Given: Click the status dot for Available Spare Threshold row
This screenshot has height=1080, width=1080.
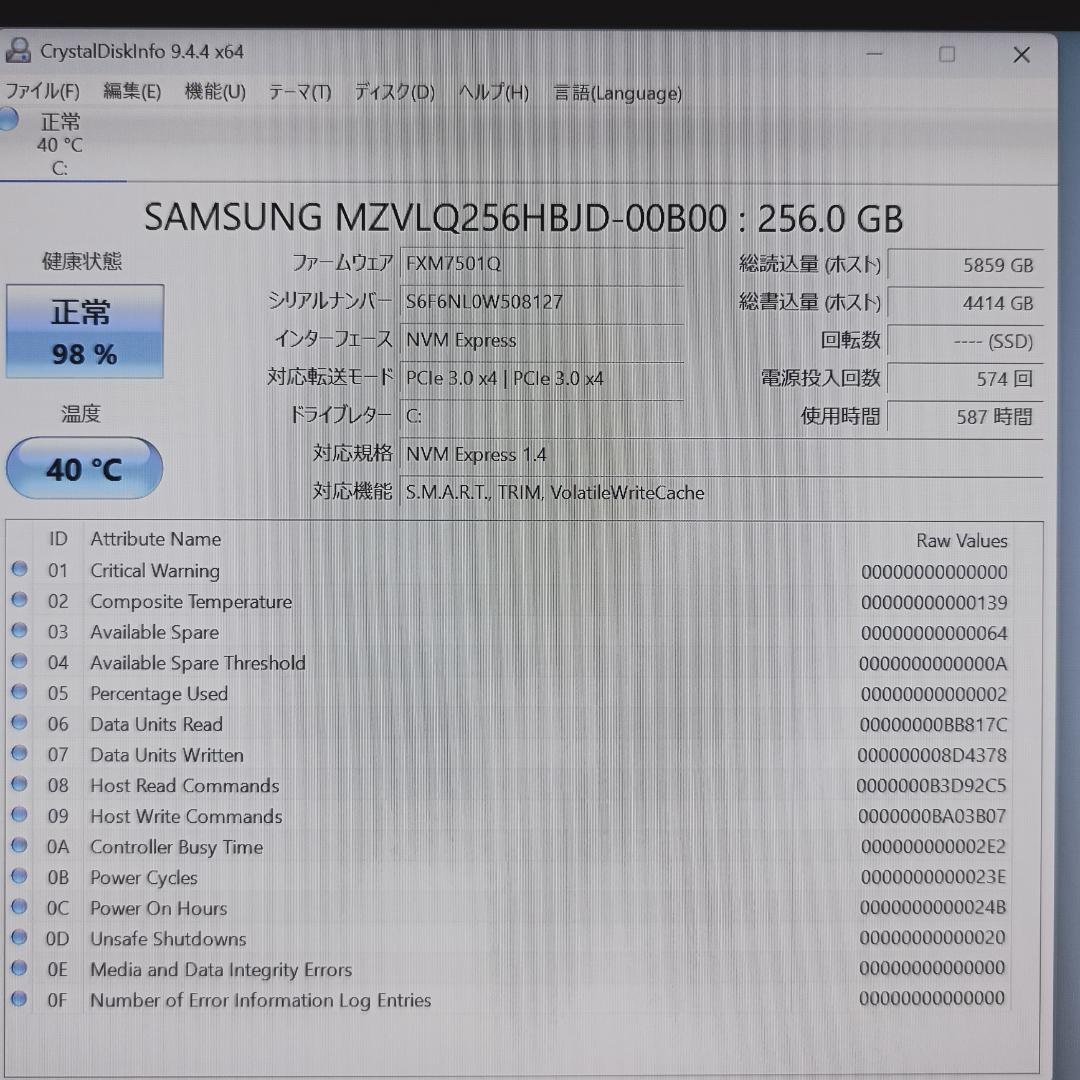Looking at the screenshot, I should point(19,661).
